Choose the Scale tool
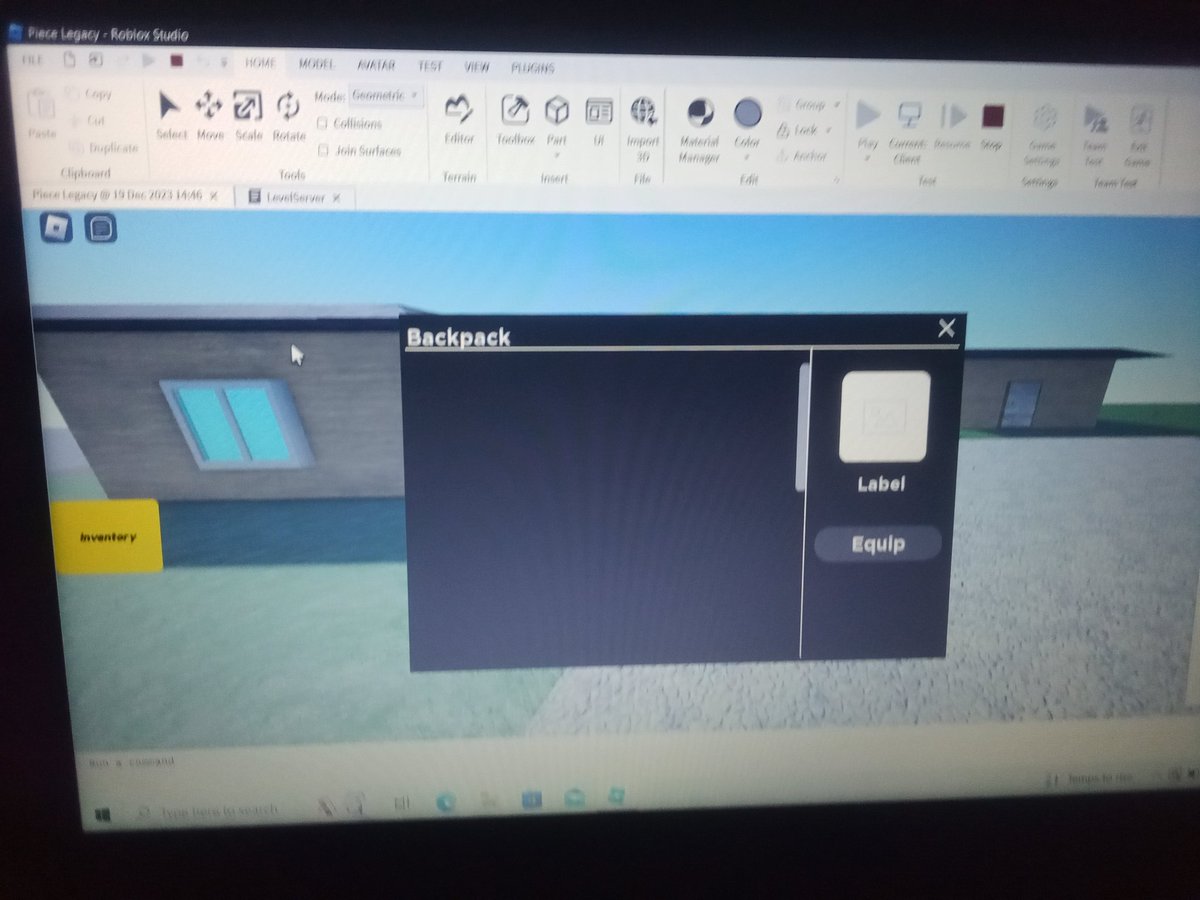 (x=248, y=114)
